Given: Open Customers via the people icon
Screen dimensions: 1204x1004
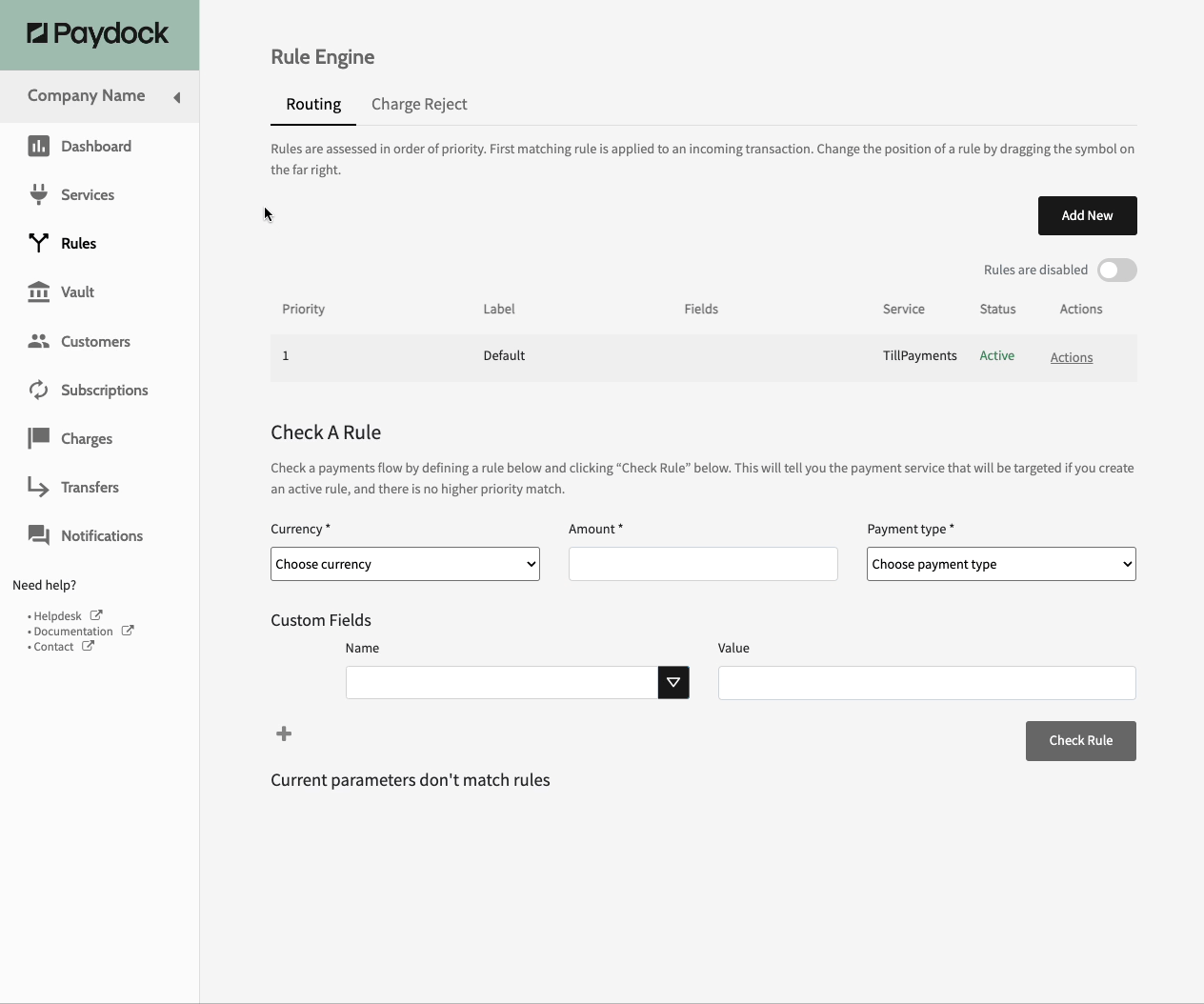Looking at the screenshot, I should tap(38, 341).
